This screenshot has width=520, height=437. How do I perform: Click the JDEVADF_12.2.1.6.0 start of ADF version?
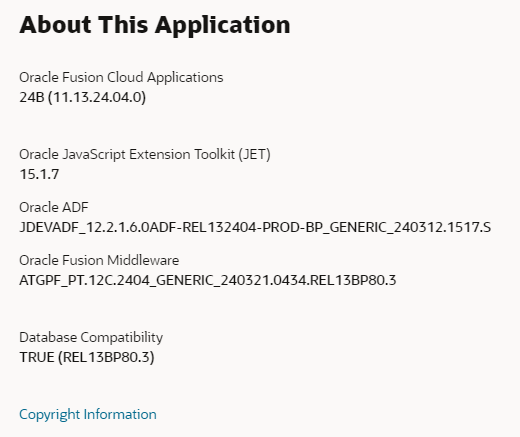point(84,228)
